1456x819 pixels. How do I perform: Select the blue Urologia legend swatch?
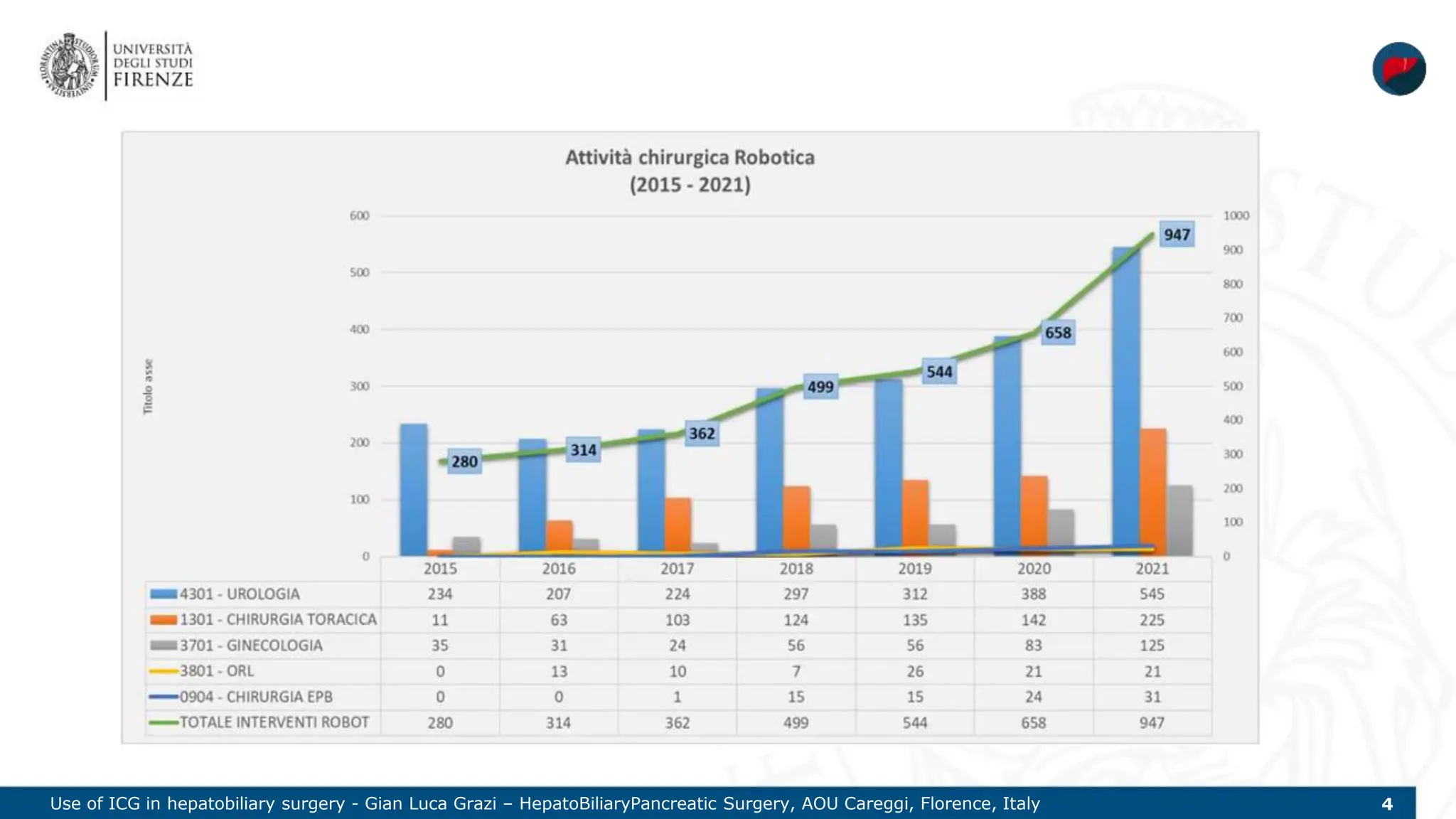pyautogui.click(x=164, y=594)
